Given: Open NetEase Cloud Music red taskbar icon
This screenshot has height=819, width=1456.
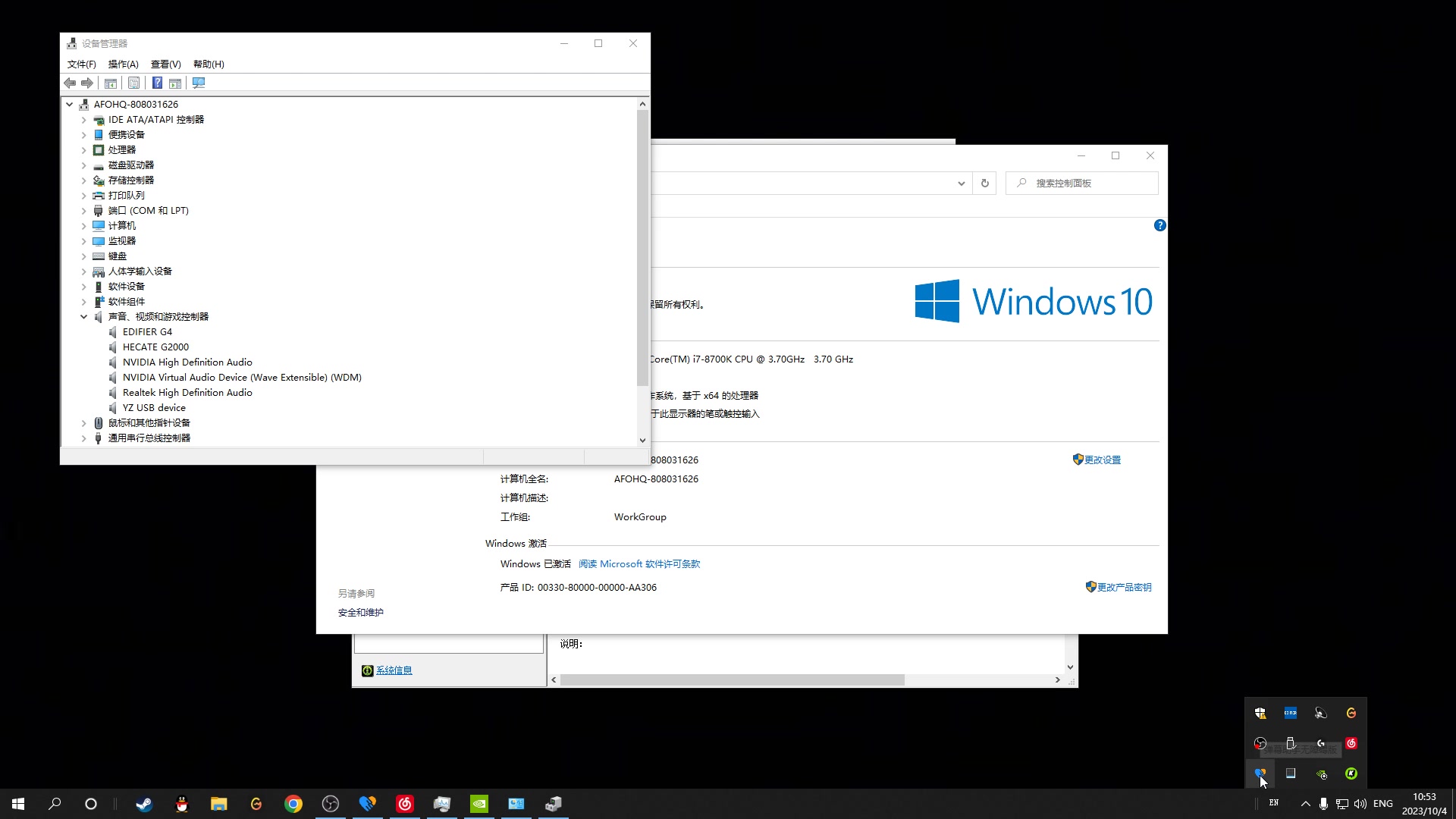Looking at the screenshot, I should (x=405, y=804).
